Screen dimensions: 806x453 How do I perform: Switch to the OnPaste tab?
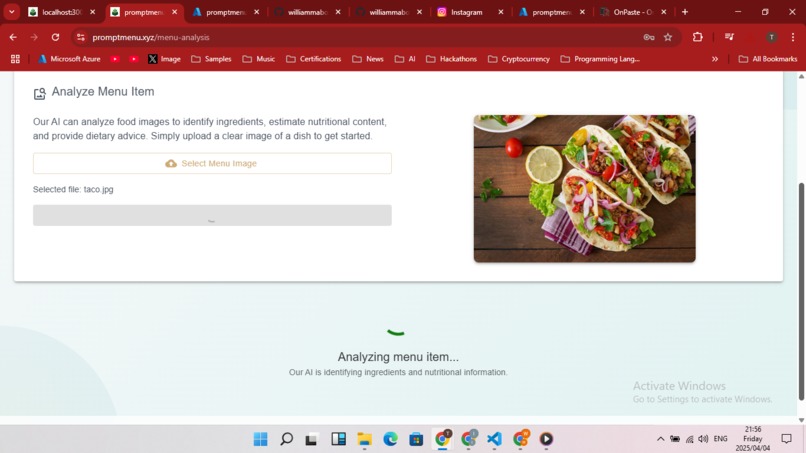[x=633, y=12]
